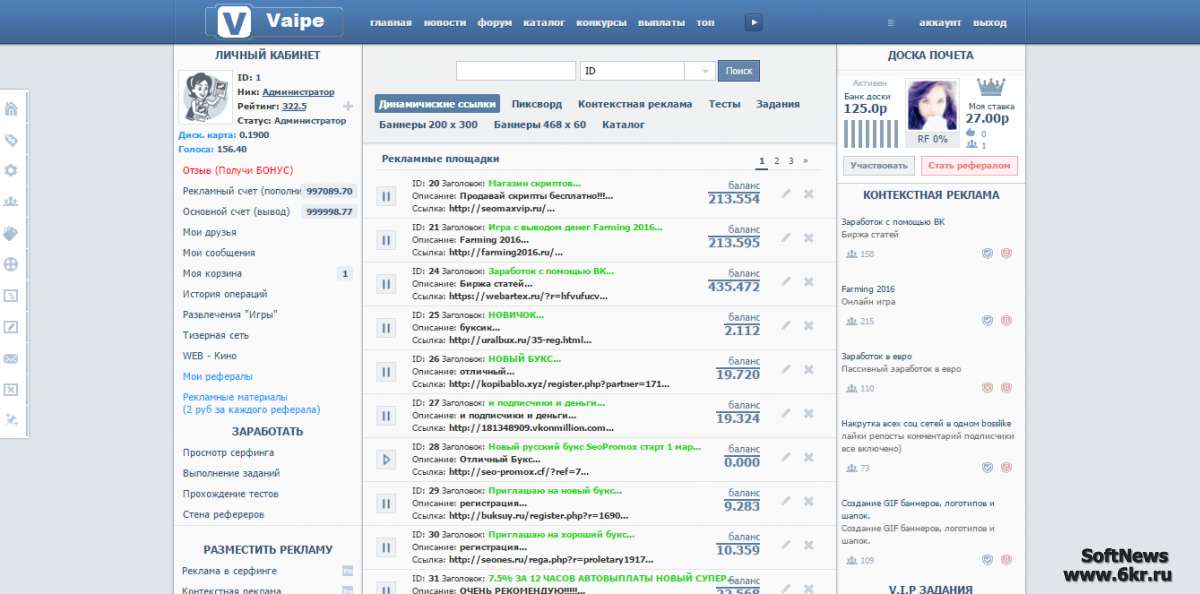Open the ID search type dropdown
Image resolution: width=1200 pixels, height=594 pixels.
(x=704, y=71)
